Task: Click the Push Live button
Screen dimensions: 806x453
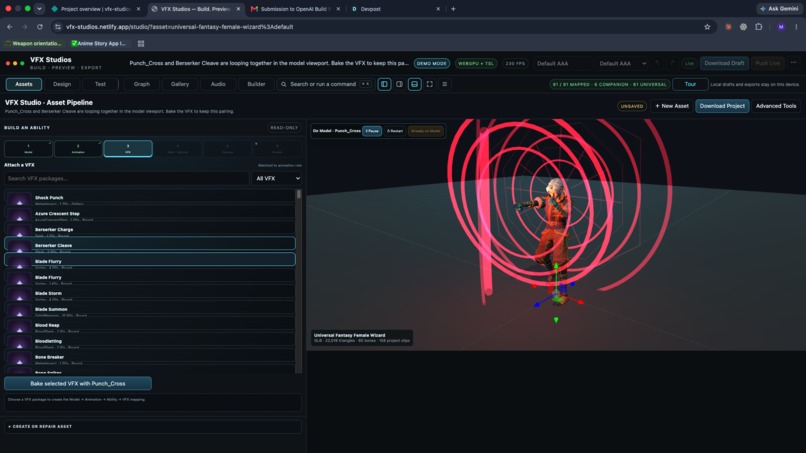Action: (767, 63)
